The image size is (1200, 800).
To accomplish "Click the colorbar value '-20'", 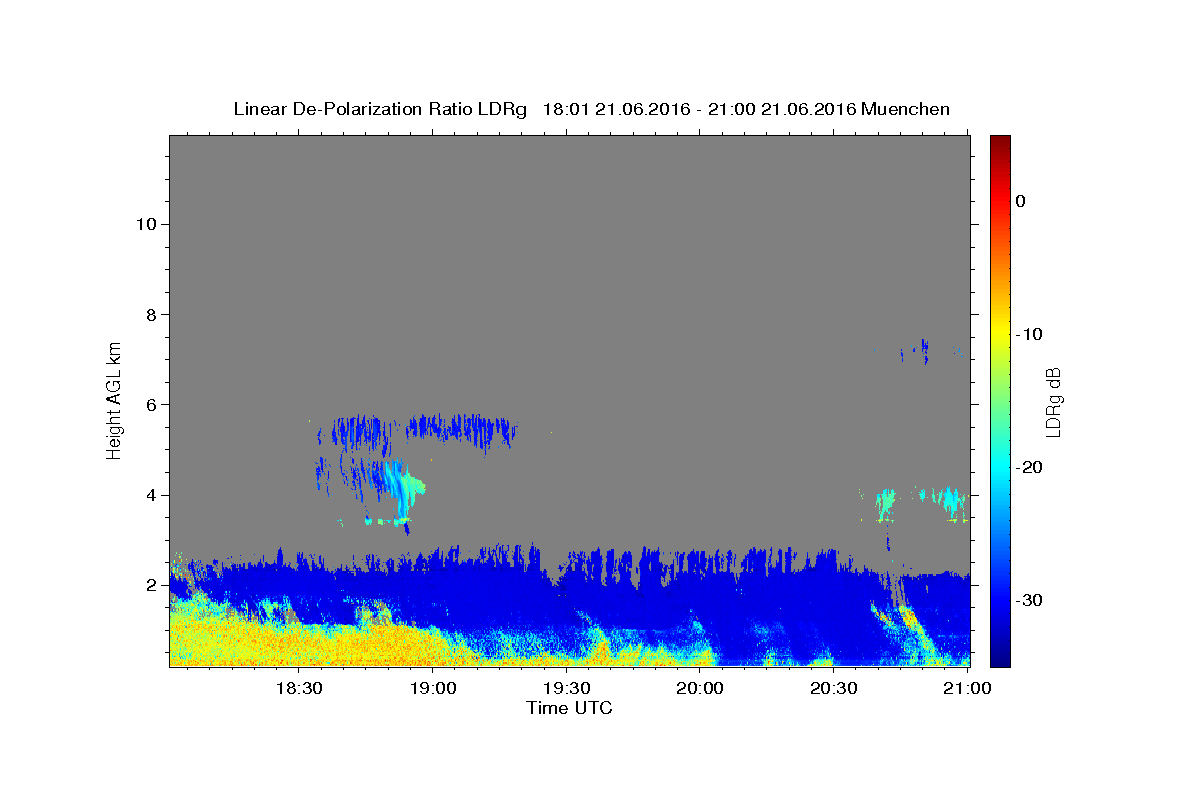I will point(1027,467).
